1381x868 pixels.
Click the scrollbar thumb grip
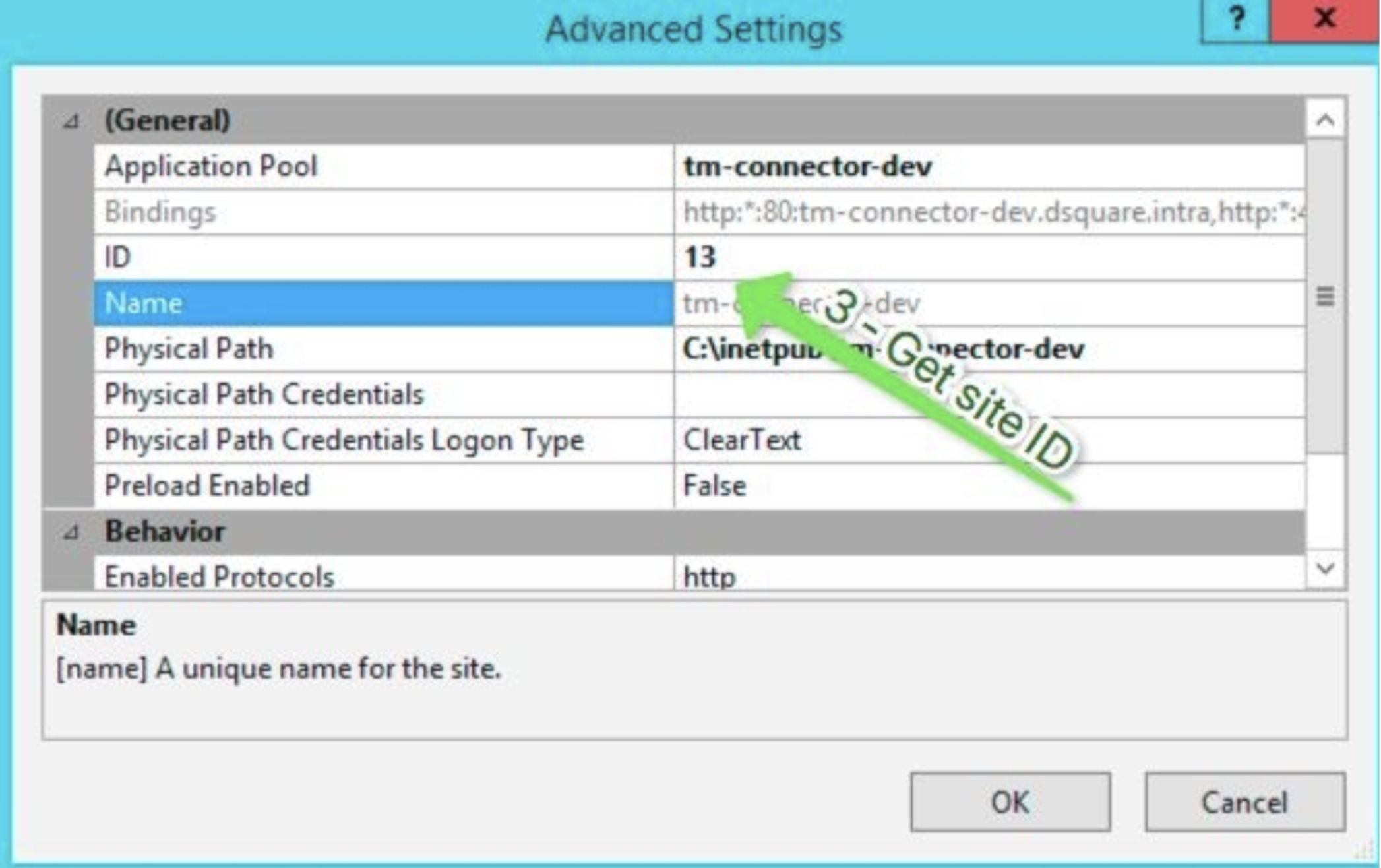(1325, 297)
